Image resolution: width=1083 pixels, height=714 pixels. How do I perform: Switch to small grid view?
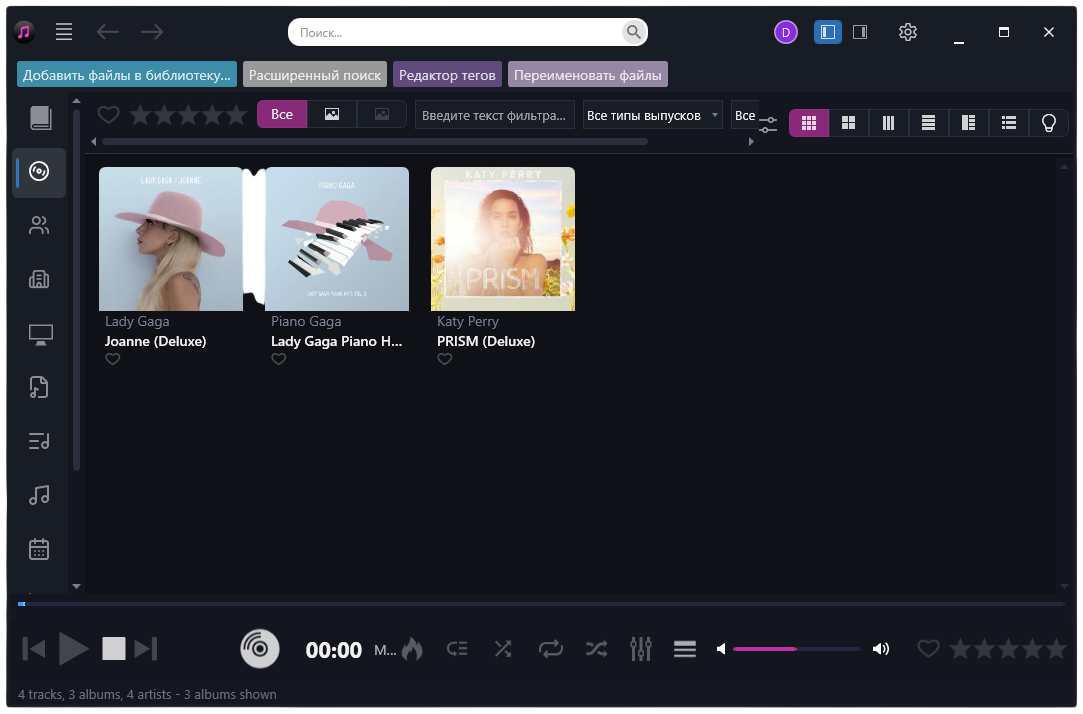coord(809,123)
